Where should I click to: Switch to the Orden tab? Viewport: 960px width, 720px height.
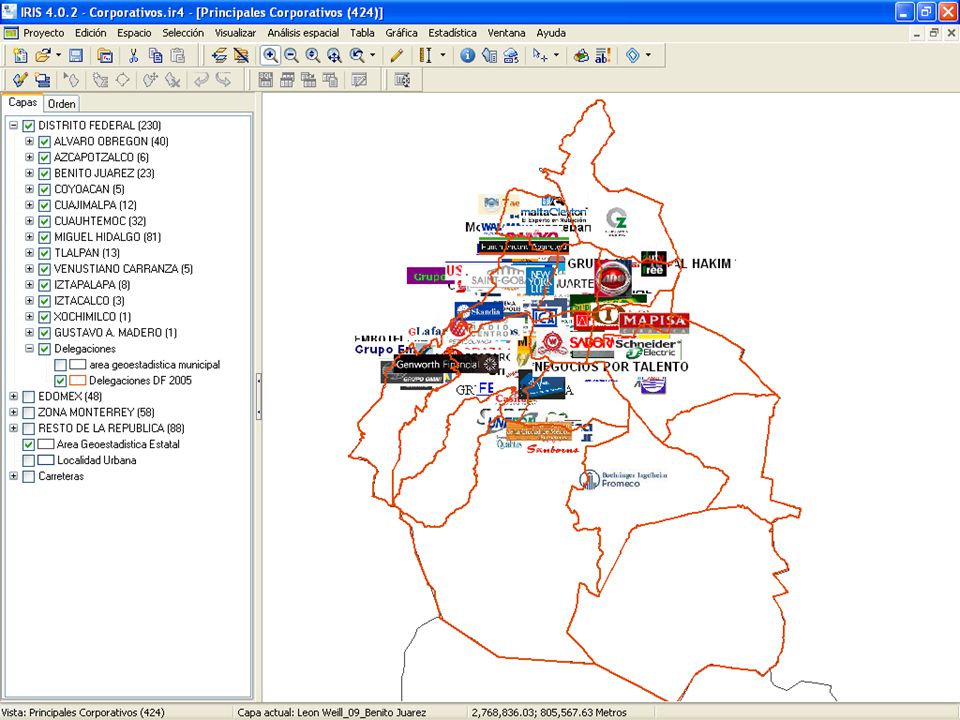pos(62,103)
